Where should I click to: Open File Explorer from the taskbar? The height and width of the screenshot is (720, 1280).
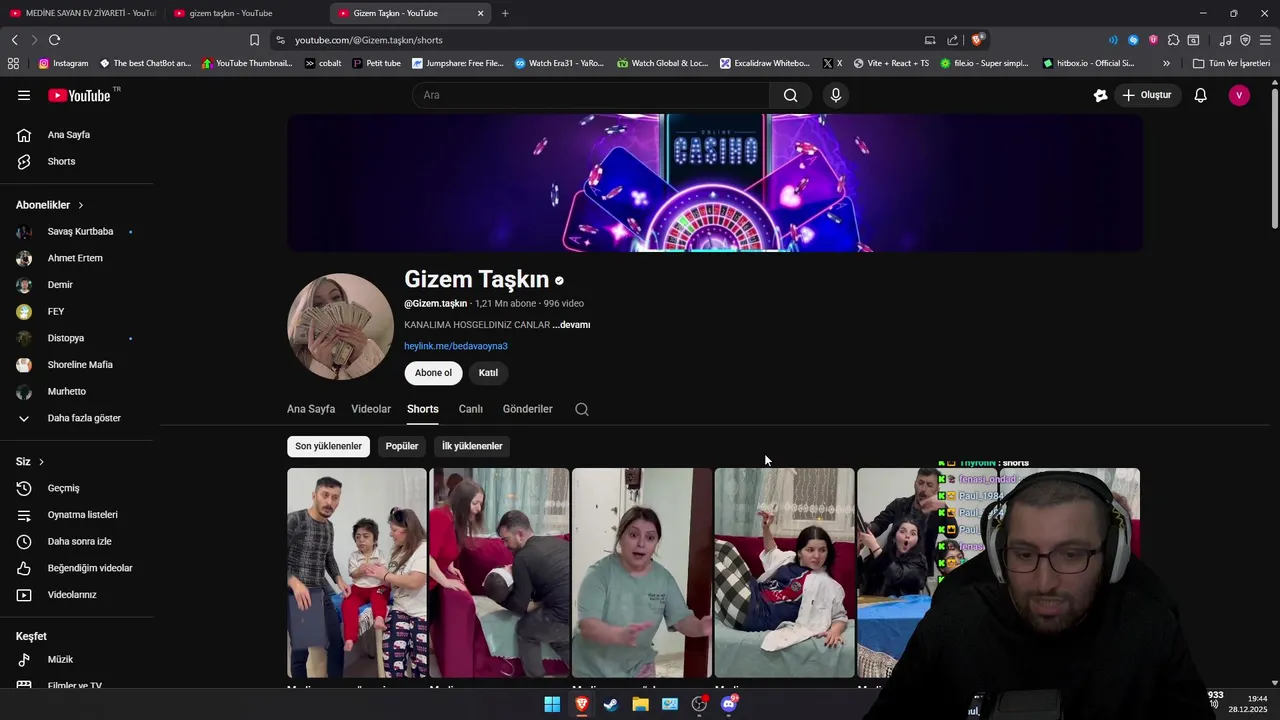coord(640,704)
